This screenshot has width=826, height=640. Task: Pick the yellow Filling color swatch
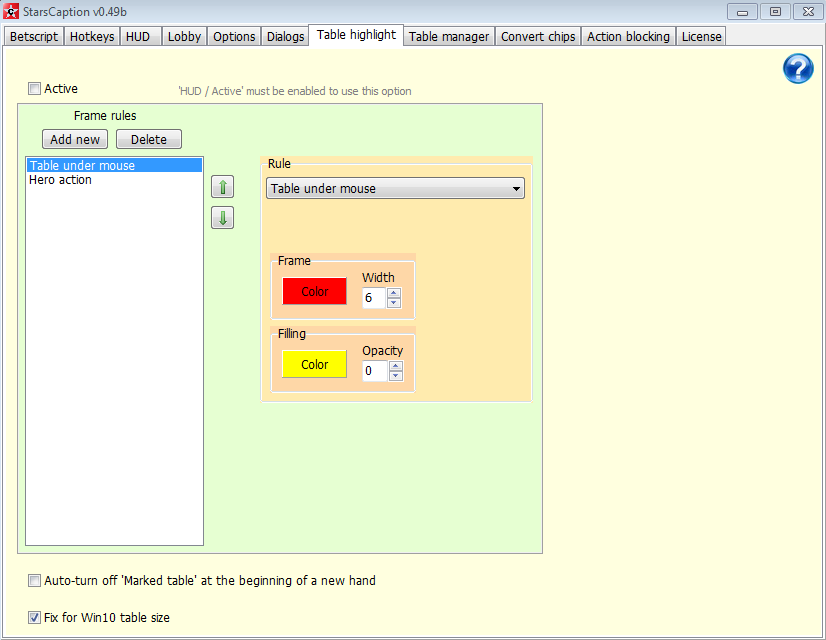tap(314, 365)
